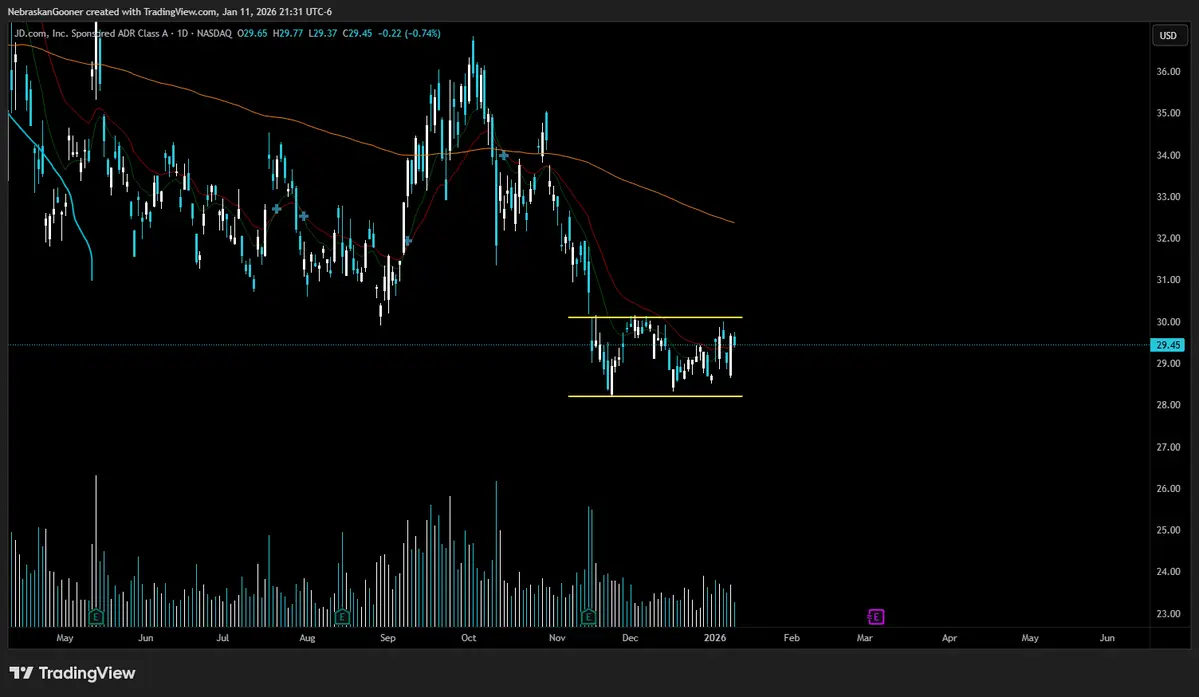
Task: Click the Oct label on time axis
Action: click(469, 637)
